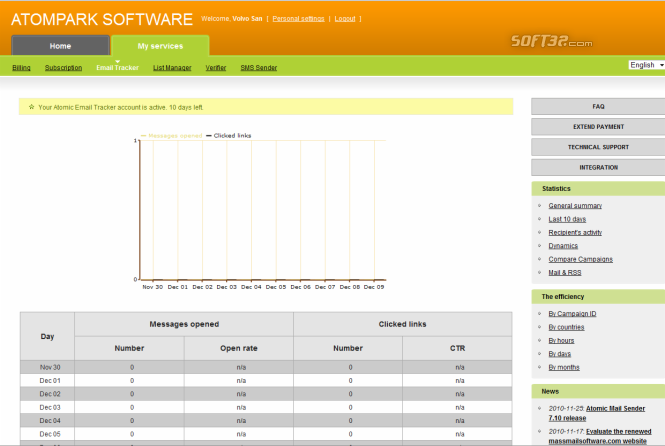Open the English language dropdown
665x446 pixels.
coord(646,65)
